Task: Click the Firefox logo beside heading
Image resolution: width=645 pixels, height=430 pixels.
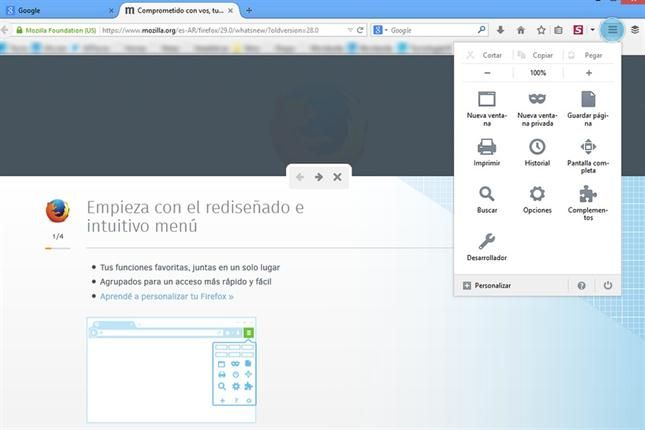Action: coord(58,211)
